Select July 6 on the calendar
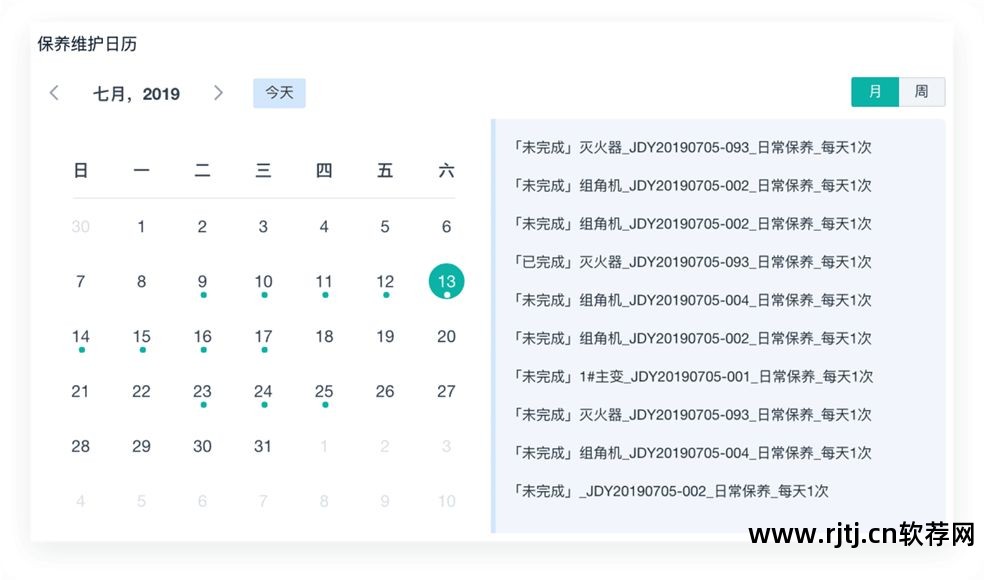 pyautogui.click(x=446, y=227)
